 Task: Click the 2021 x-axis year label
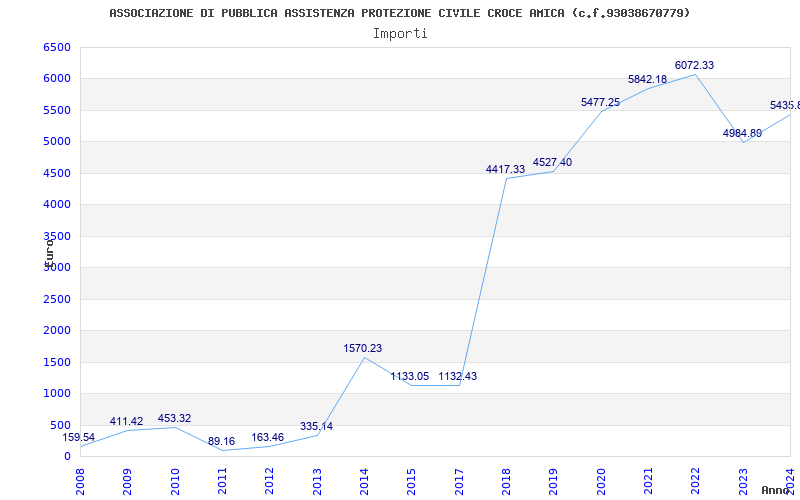pos(648,481)
